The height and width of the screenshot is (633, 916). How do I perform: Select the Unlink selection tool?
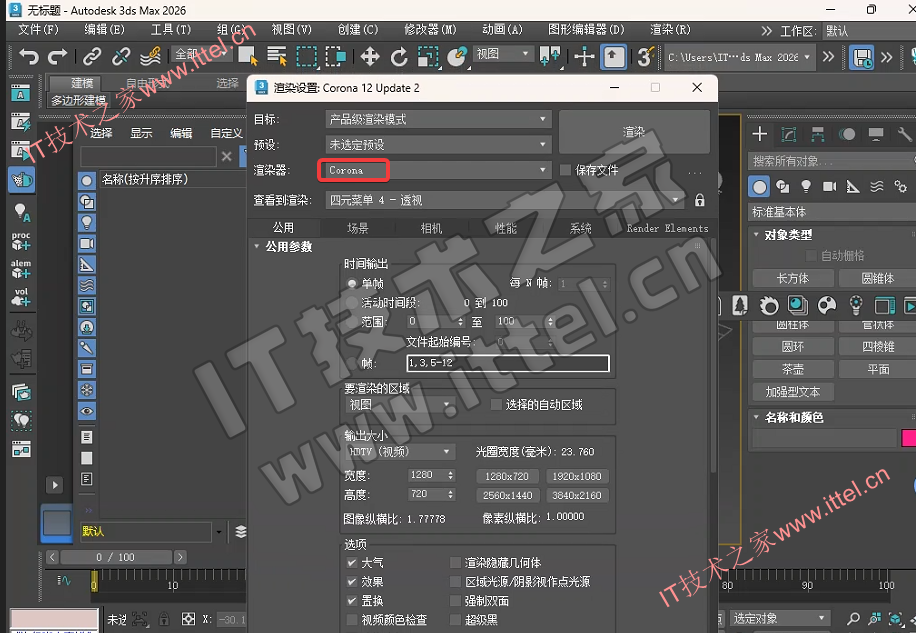click(x=121, y=57)
